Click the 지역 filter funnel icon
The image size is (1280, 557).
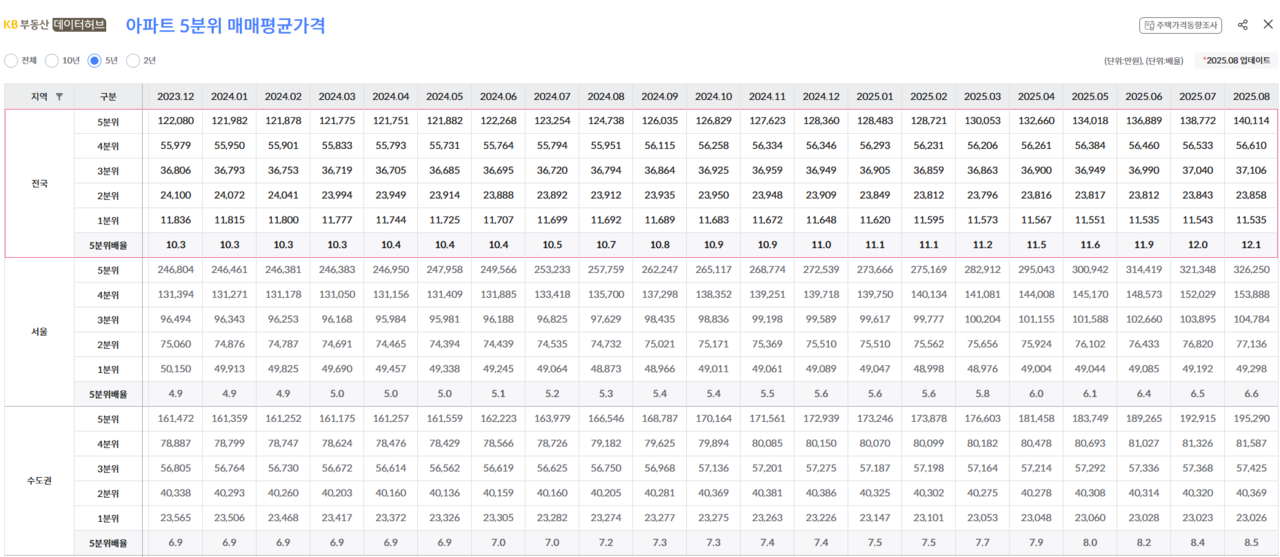[59, 97]
